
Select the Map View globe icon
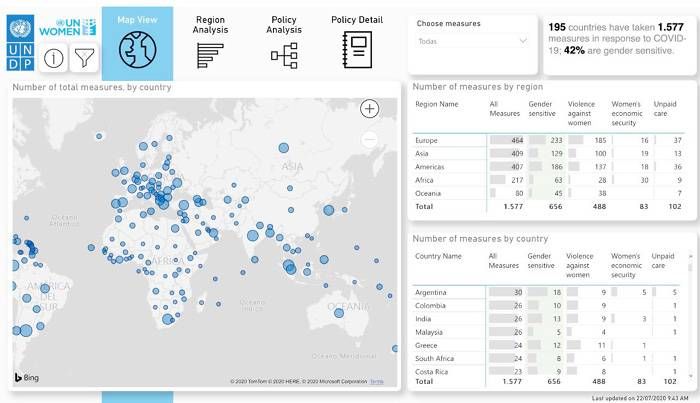point(138,50)
